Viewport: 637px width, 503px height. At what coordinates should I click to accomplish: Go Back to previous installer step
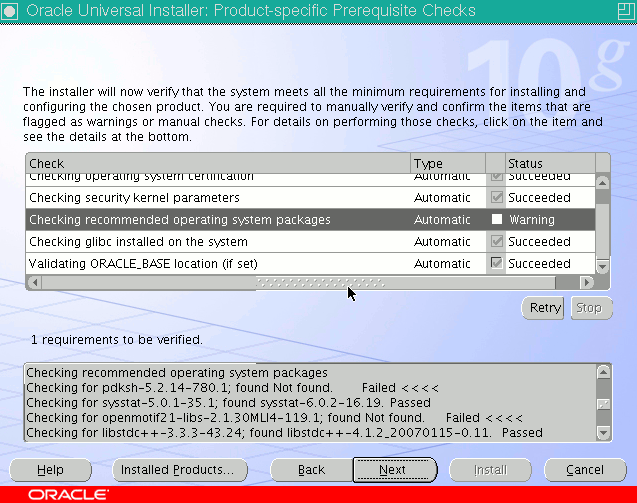(x=312, y=470)
